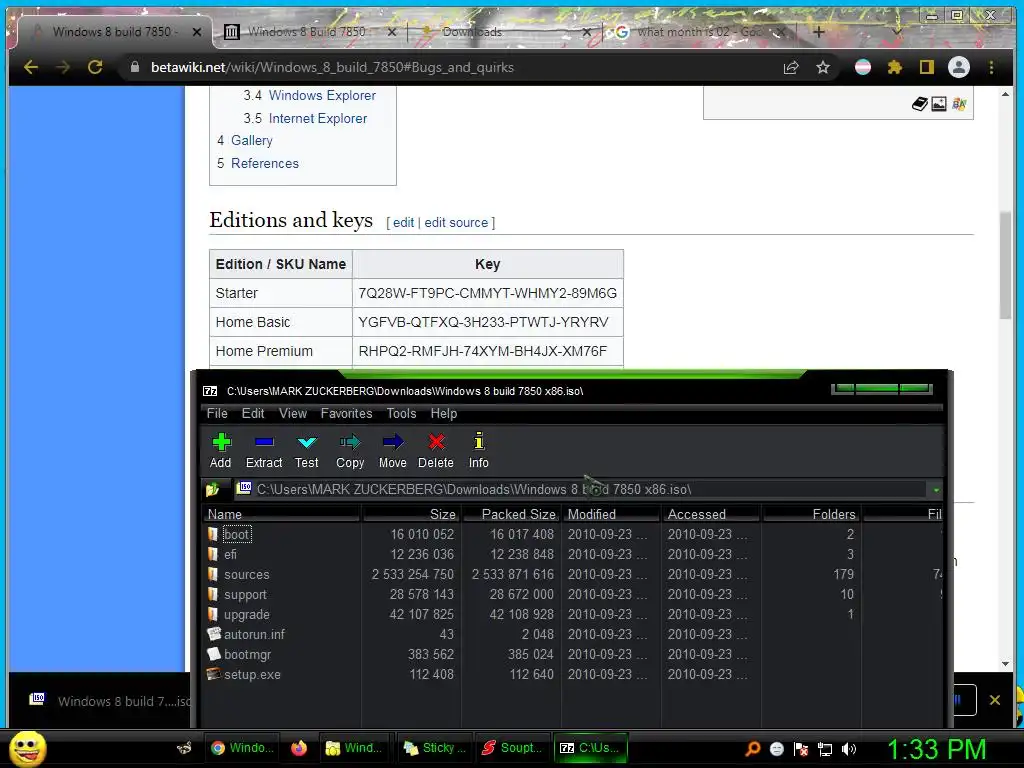This screenshot has height=768, width=1024.
Task: Open the Favorites menu in 7-Zip
Action: click(346, 413)
